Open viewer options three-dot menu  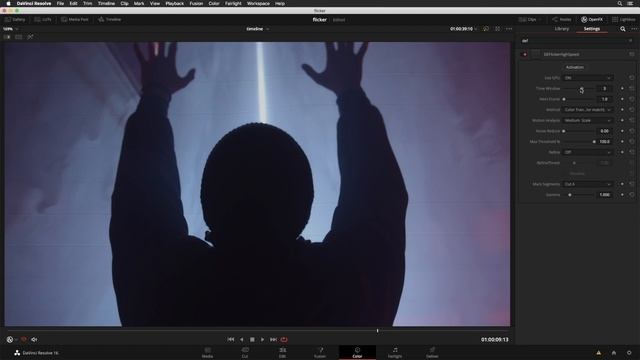point(509,29)
